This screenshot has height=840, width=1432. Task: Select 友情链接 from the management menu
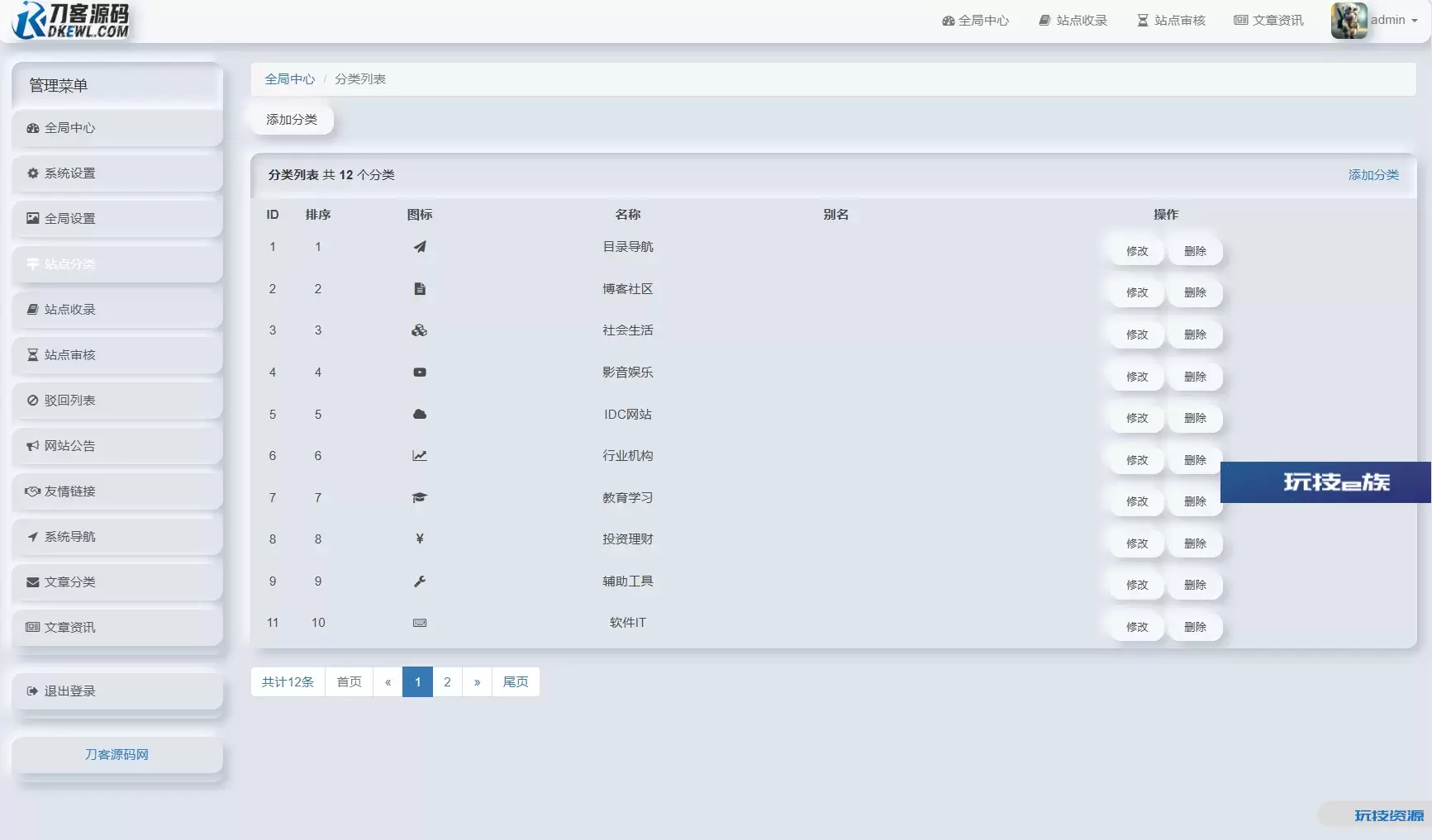coord(70,491)
